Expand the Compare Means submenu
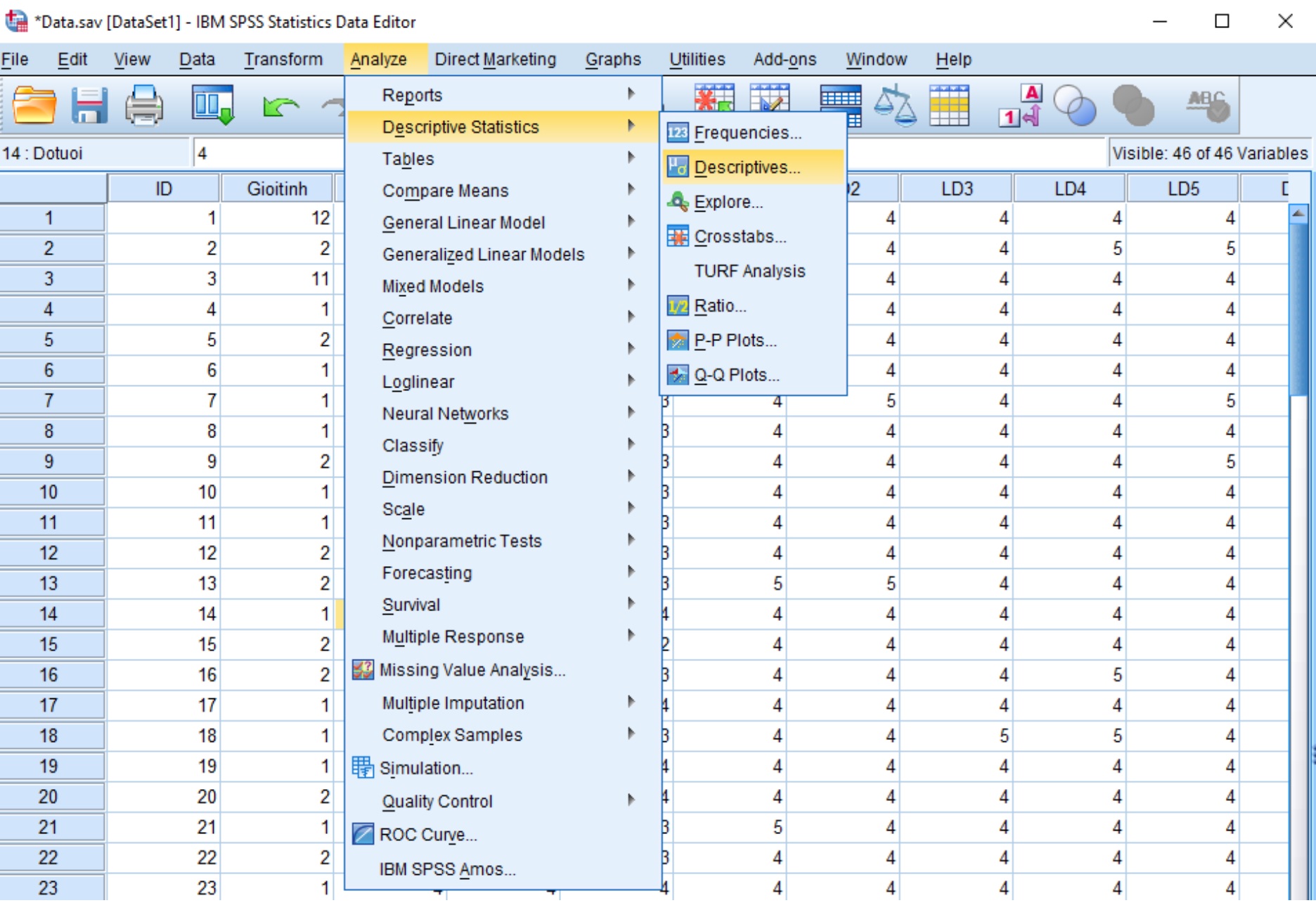1316x903 pixels. pos(503,191)
